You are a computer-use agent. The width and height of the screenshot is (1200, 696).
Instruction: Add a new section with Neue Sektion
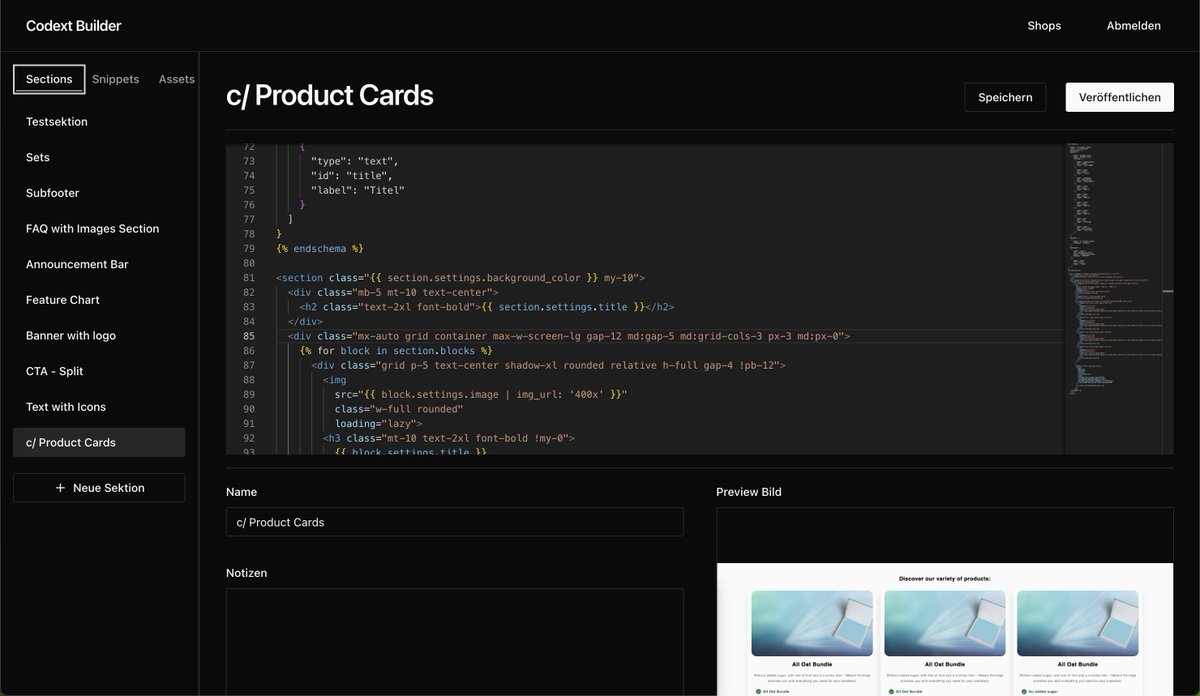pos(99,488)
